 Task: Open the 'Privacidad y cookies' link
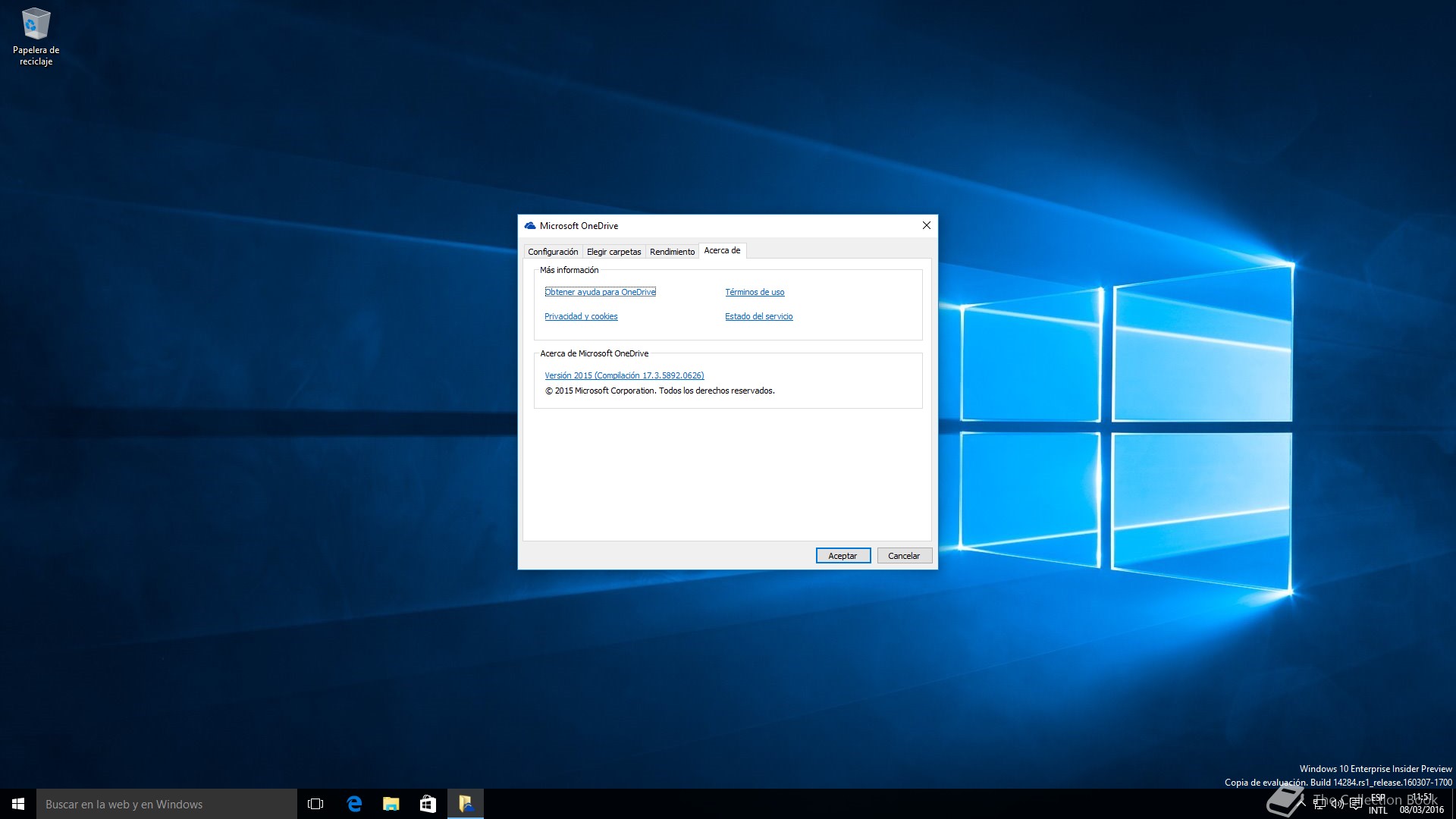tap(581, 316)
